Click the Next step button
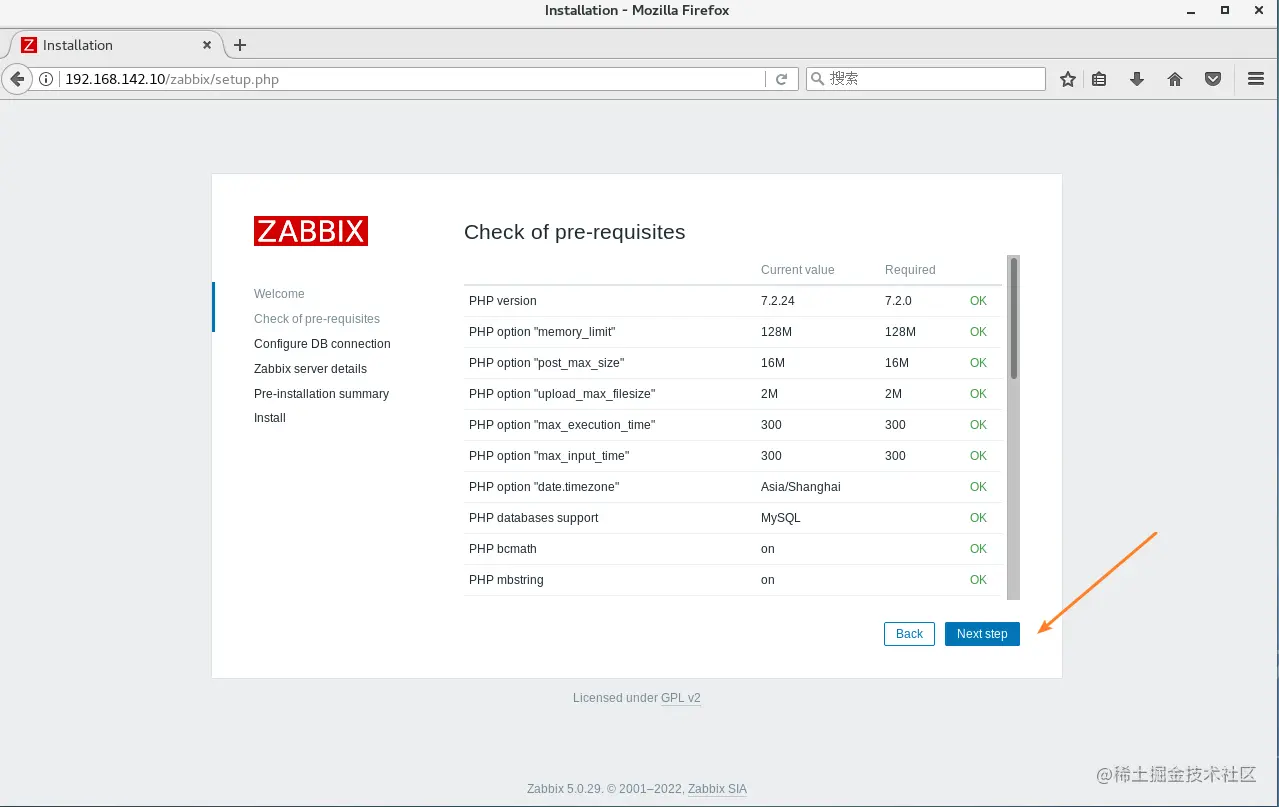 982,634
